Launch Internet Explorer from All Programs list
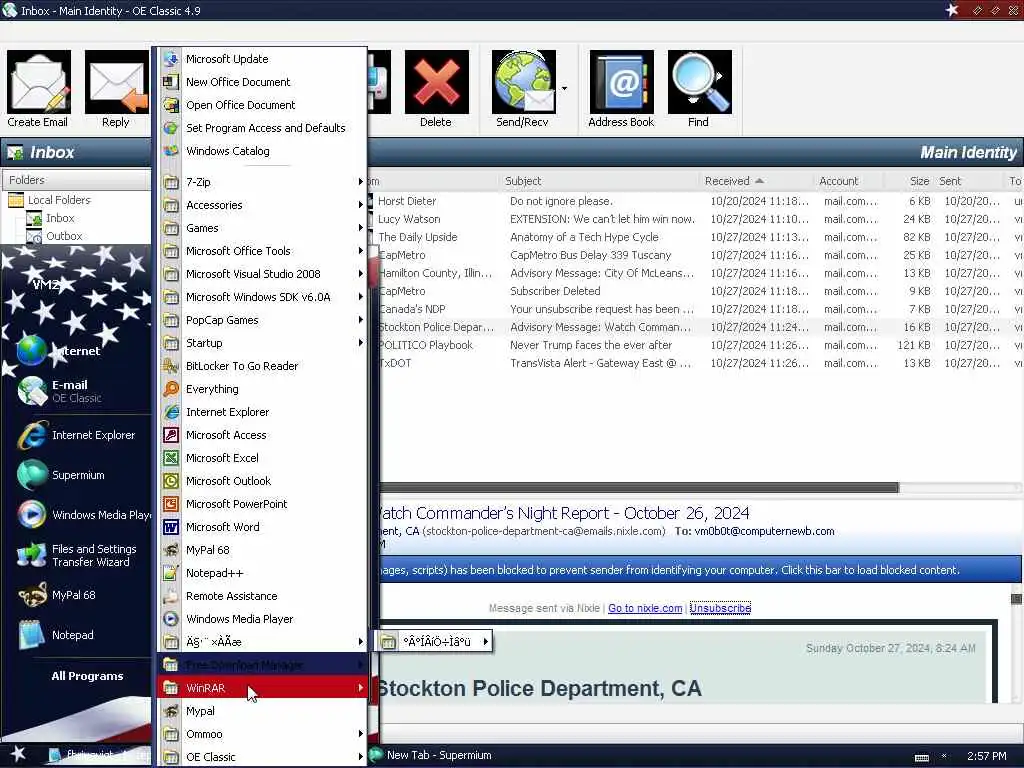 point(263,412)
